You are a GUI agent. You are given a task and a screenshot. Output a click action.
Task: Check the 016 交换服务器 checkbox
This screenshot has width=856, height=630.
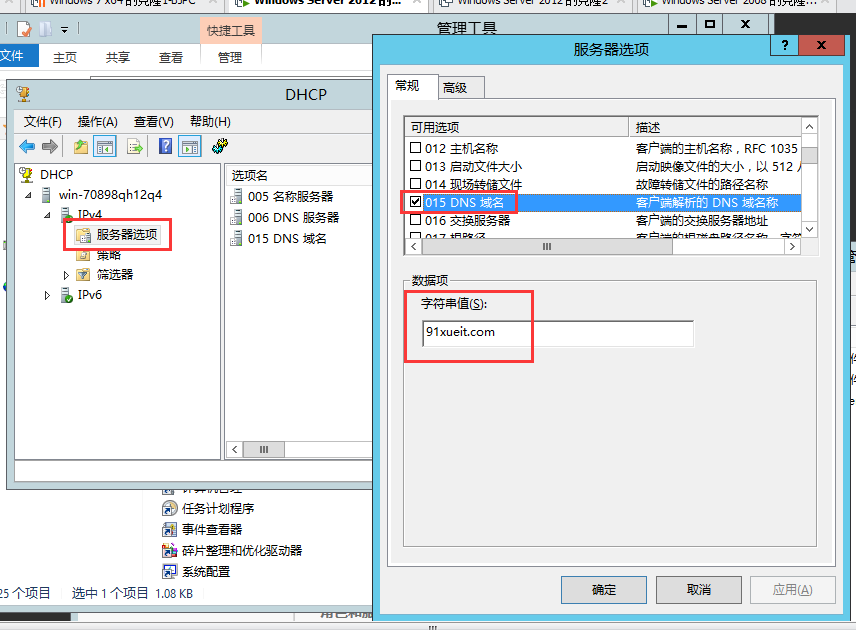tap(416, 220)
